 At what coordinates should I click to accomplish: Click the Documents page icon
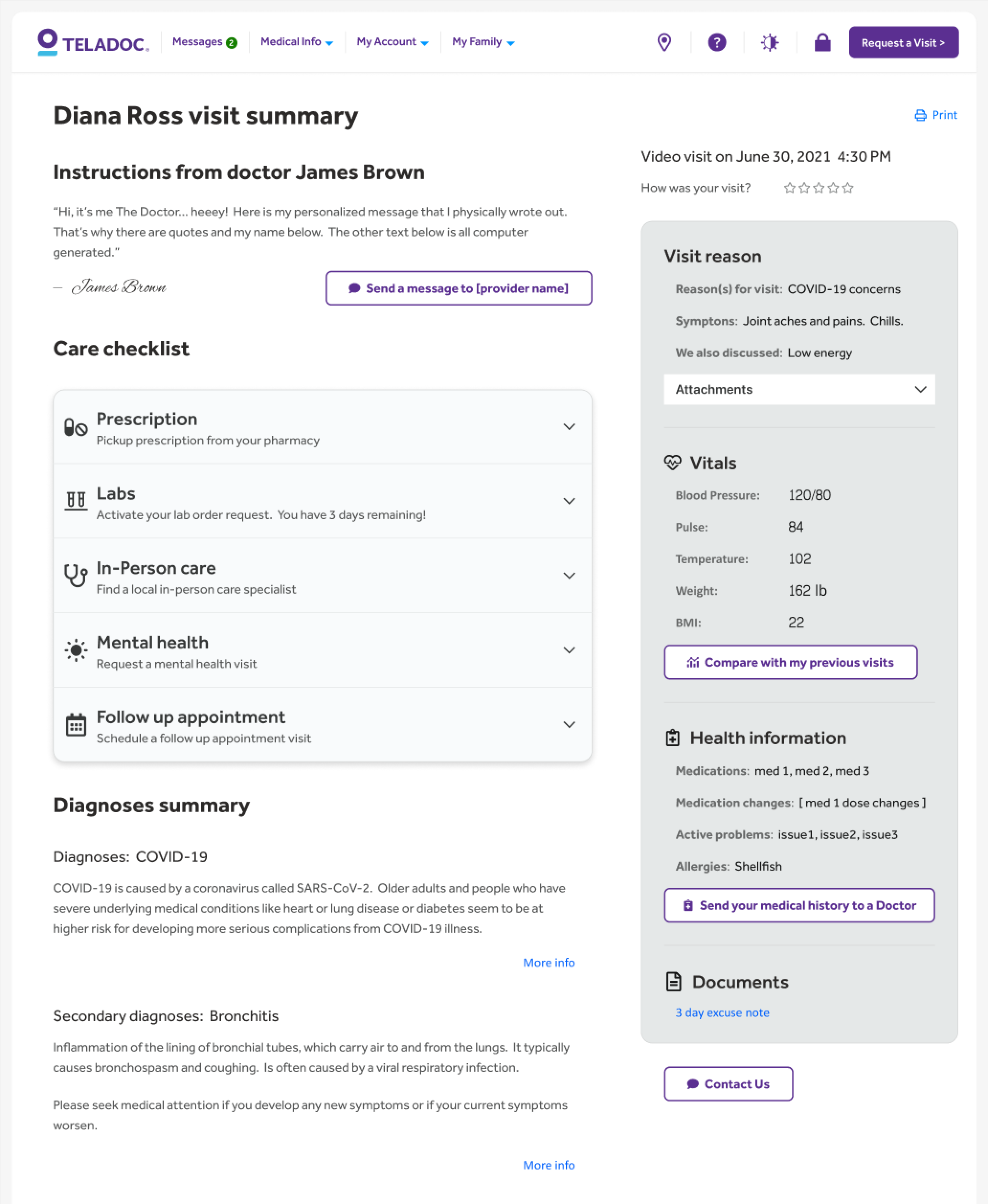pyautogui.click(x=674, y=981)
